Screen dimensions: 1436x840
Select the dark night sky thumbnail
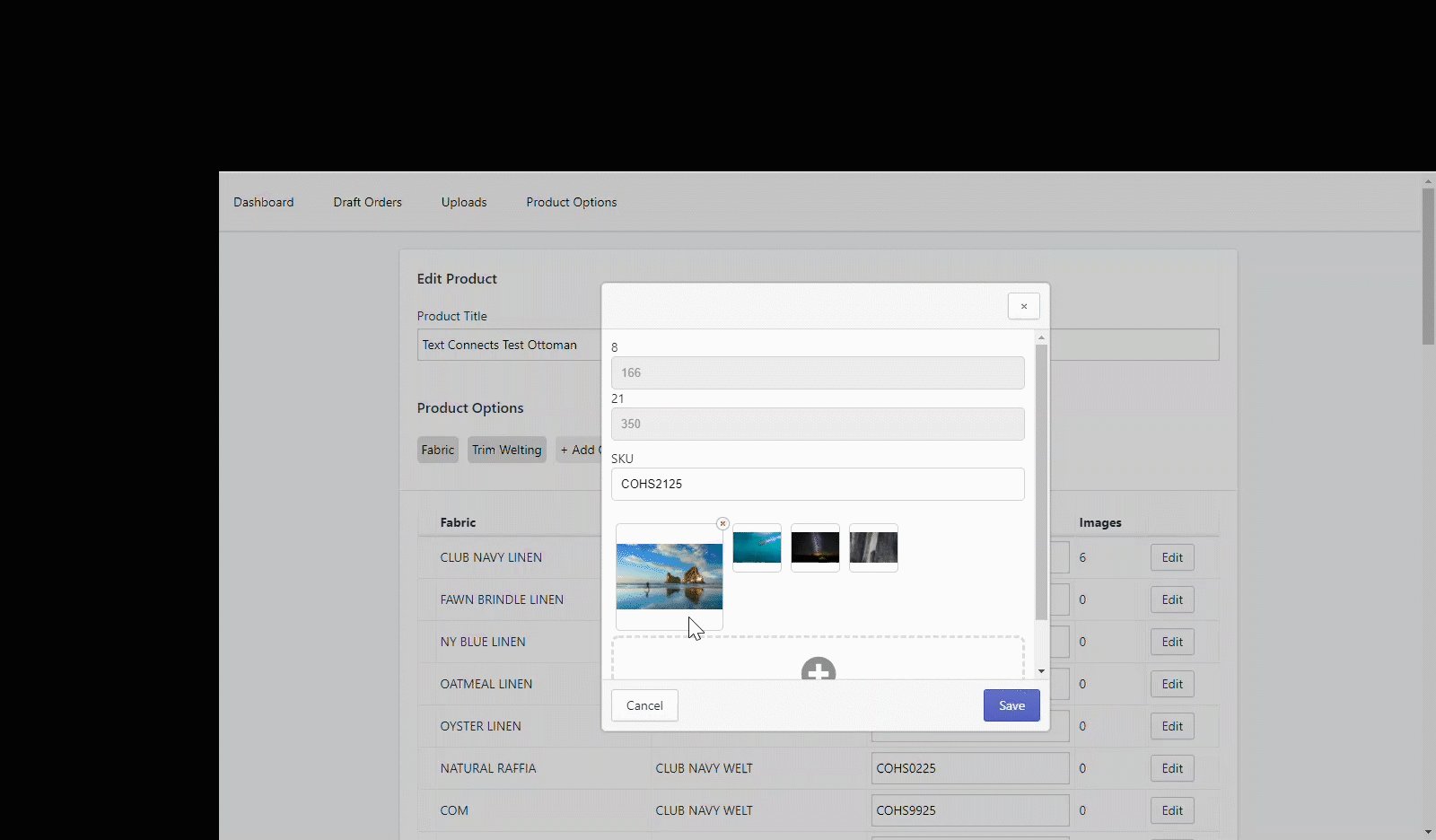[x=815, y=547]
